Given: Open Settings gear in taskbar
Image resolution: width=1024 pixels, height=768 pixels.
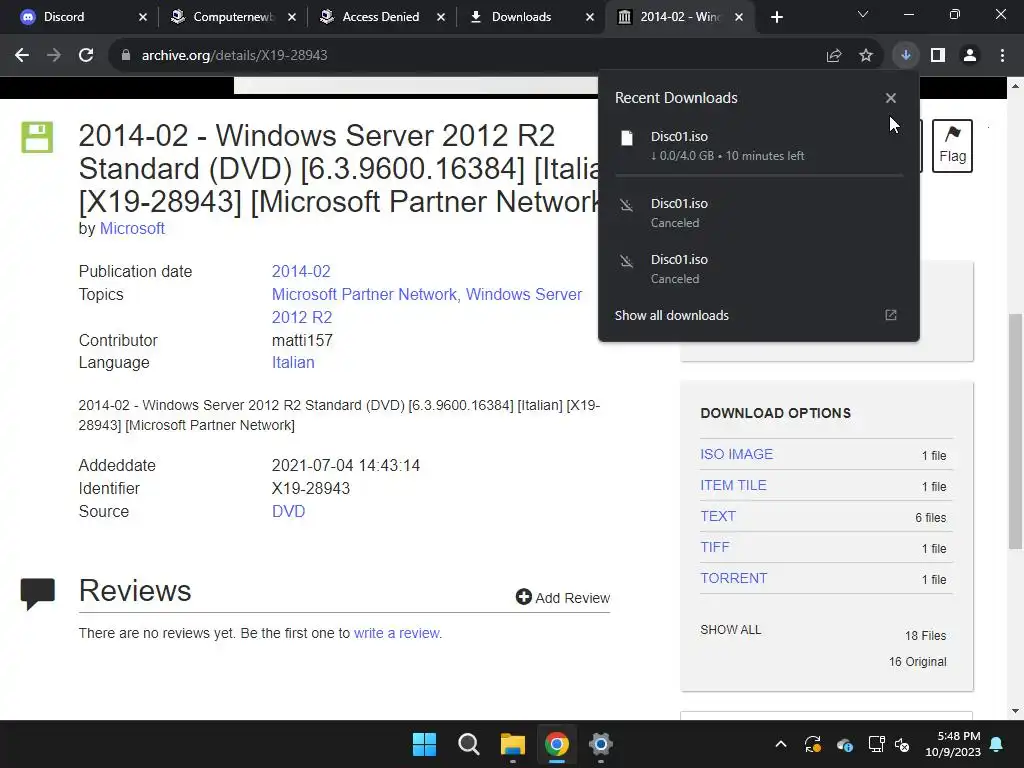Looking at the screenshot, I should [x=600, y=744].
